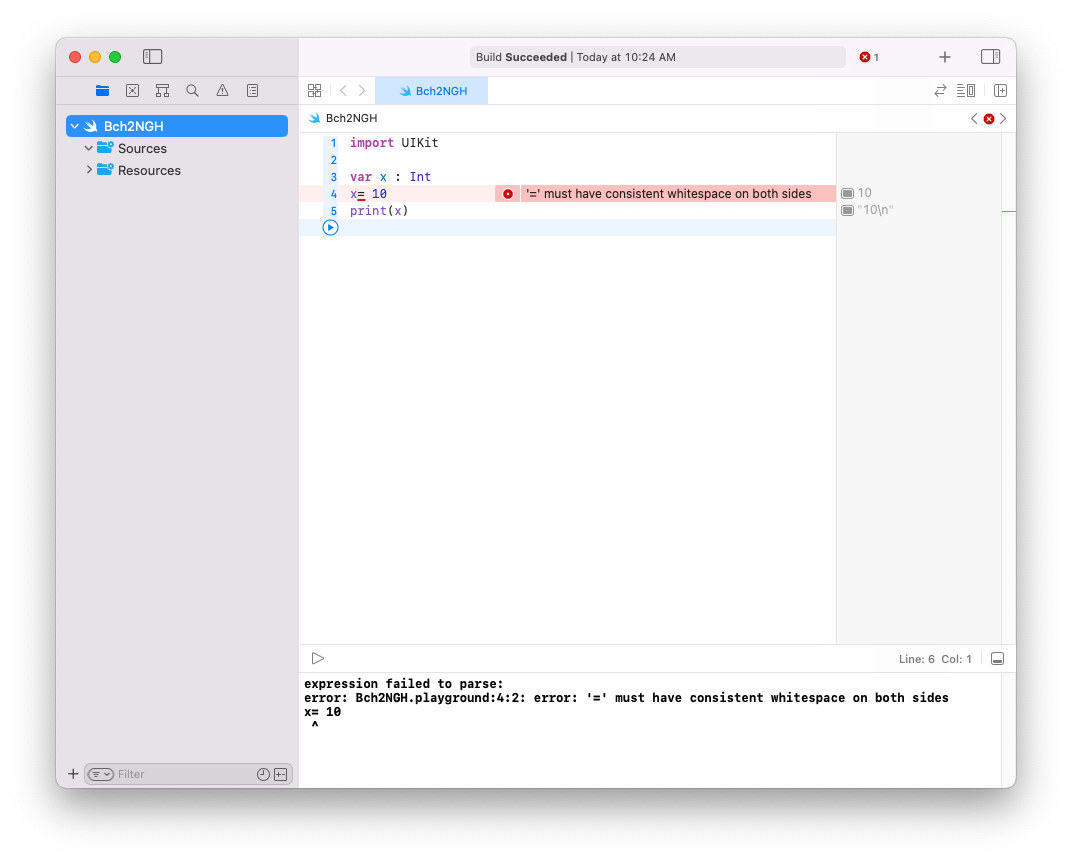
Task: Collapse the Sources folder chevron
Action: click(88, 148)
